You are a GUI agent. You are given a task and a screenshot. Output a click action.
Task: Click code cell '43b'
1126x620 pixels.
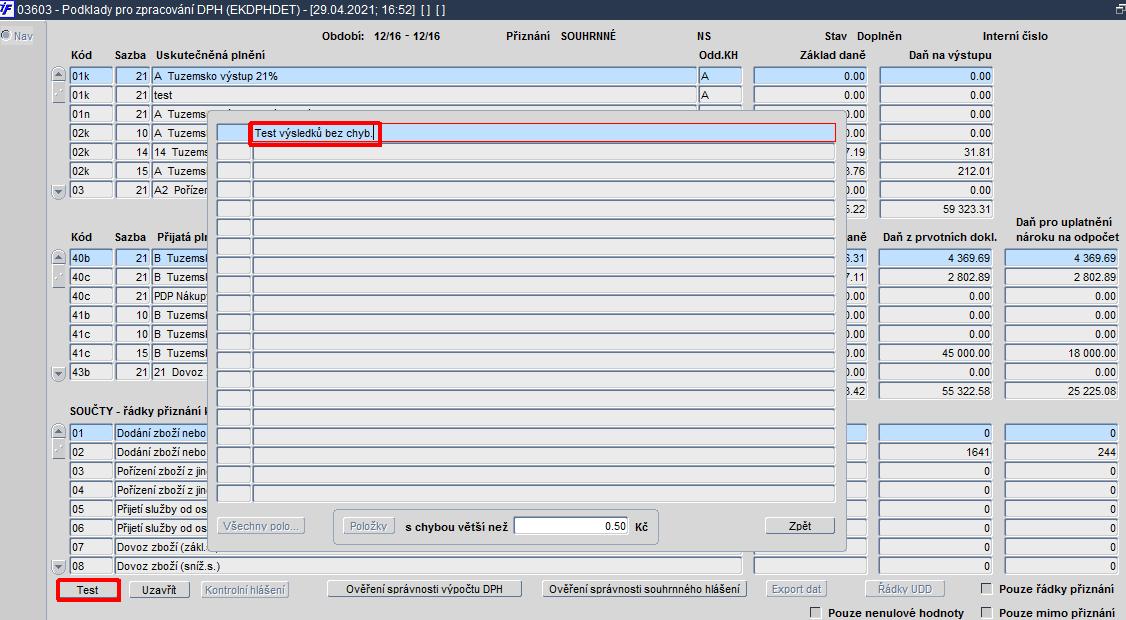click(x=91, y=372)
